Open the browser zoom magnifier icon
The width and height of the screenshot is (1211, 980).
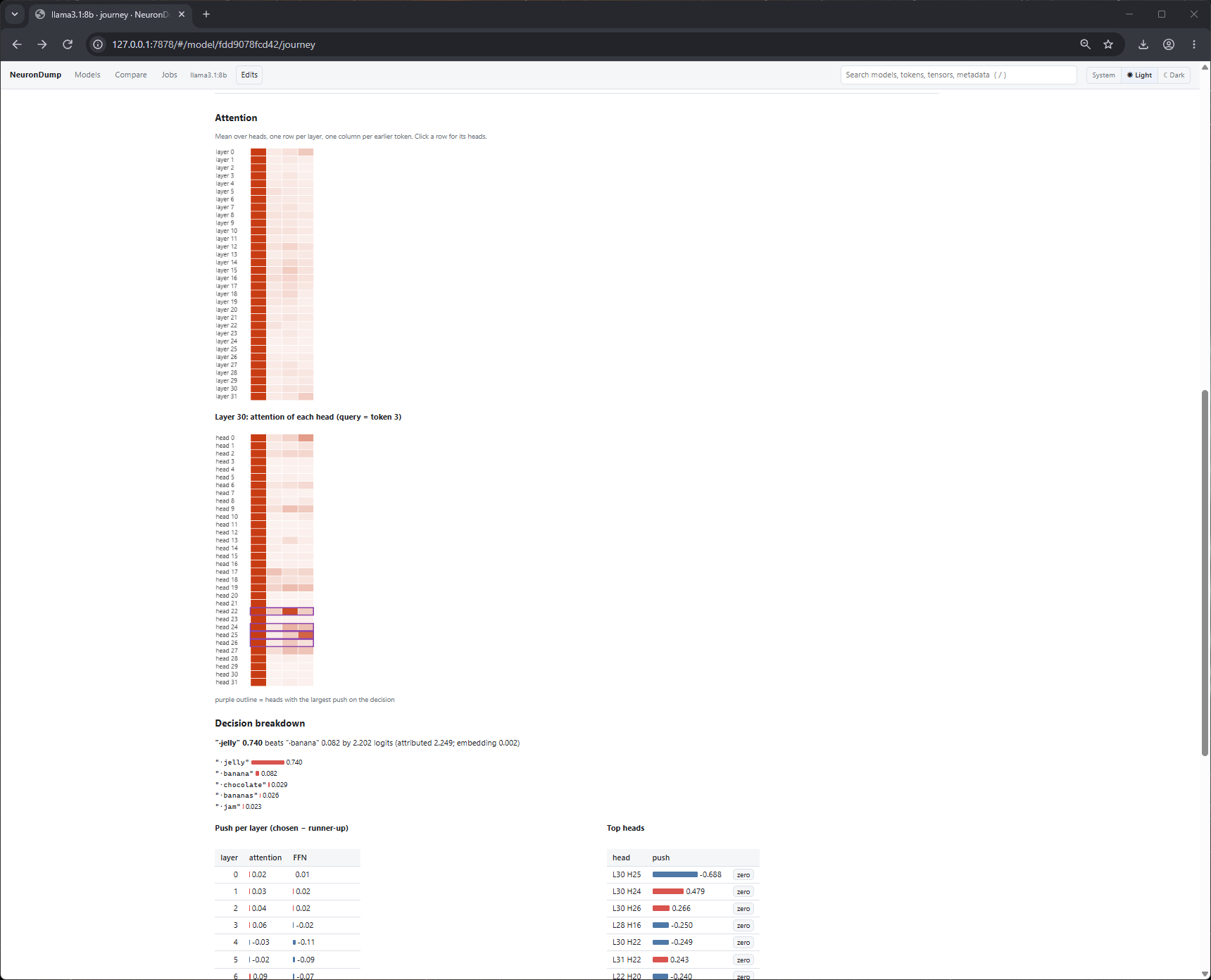point(1085,44)
